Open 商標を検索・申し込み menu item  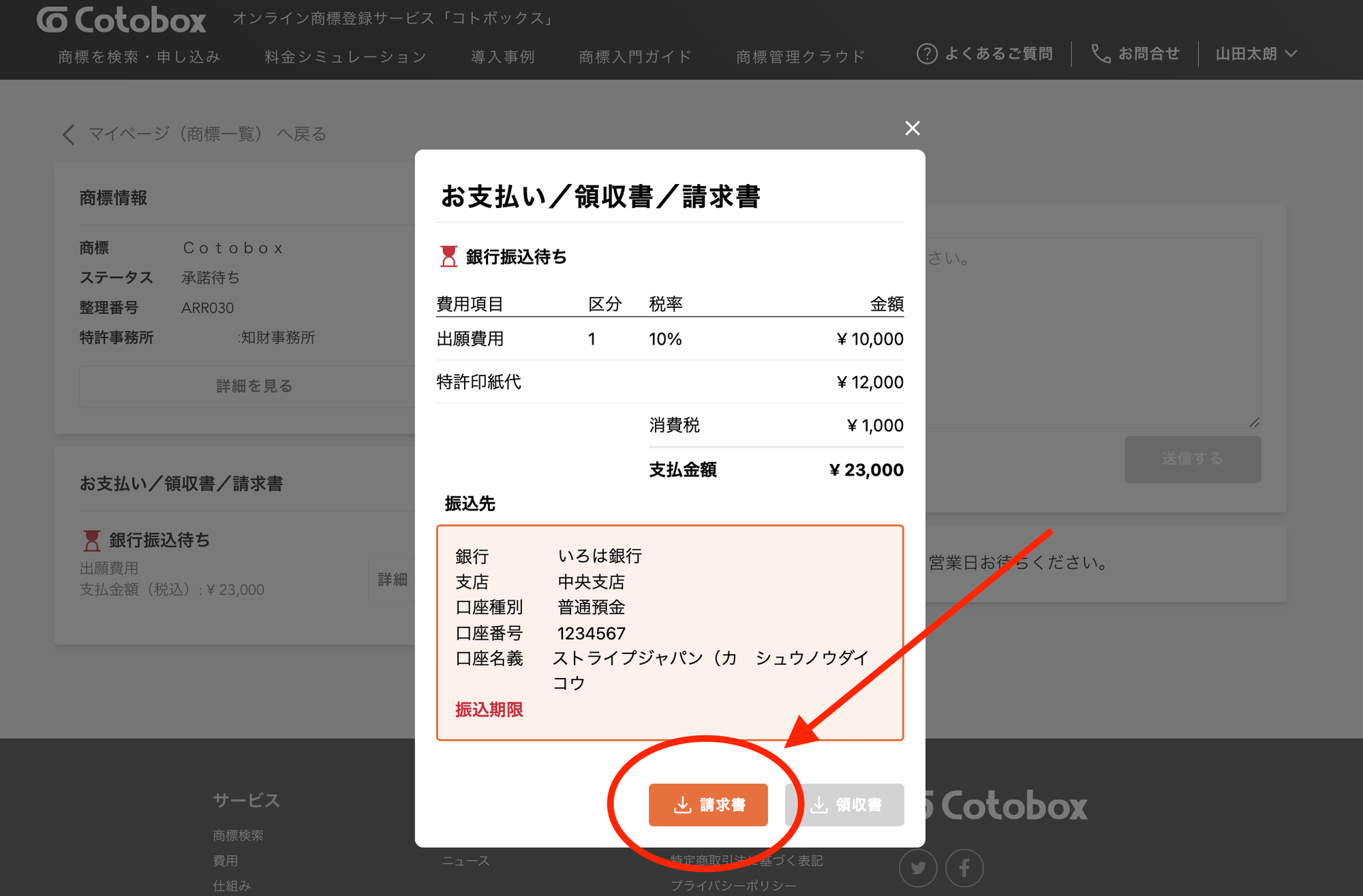139,57
